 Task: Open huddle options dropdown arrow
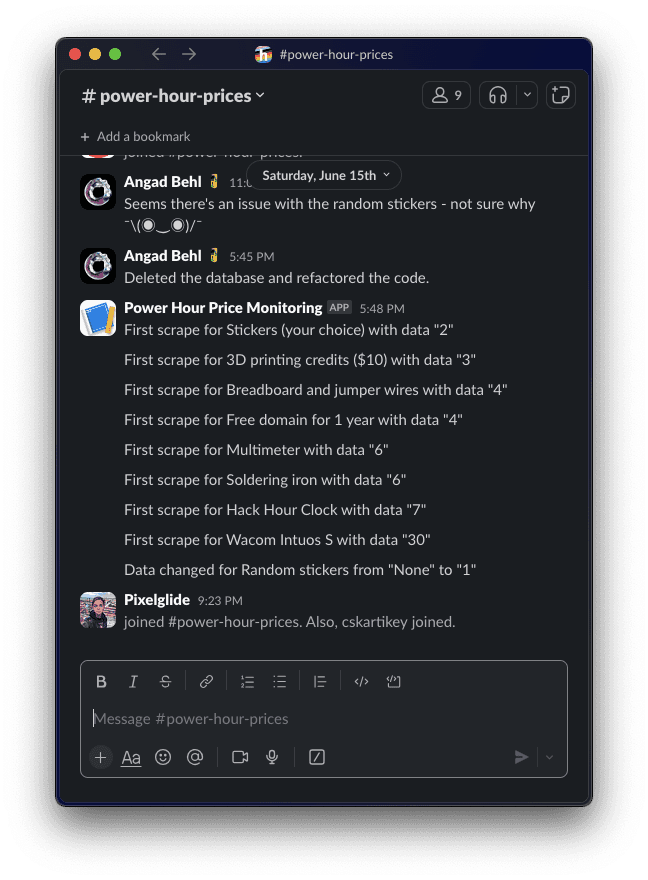[528, 95]
